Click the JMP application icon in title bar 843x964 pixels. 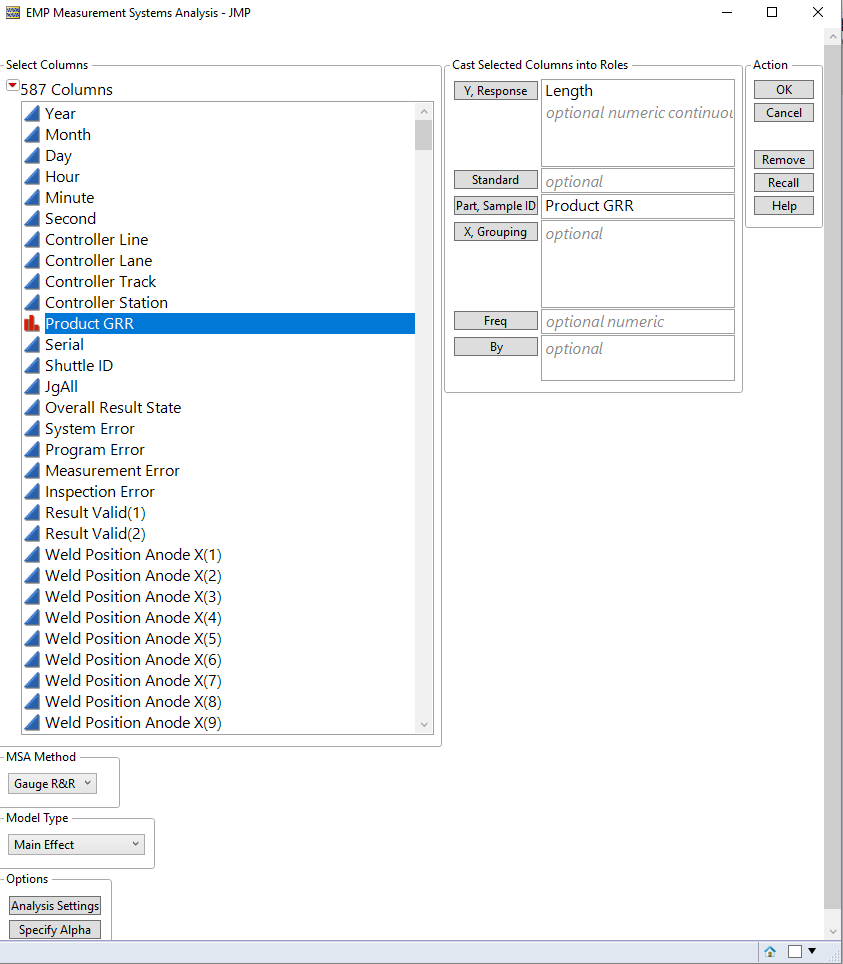click(12, 12)
